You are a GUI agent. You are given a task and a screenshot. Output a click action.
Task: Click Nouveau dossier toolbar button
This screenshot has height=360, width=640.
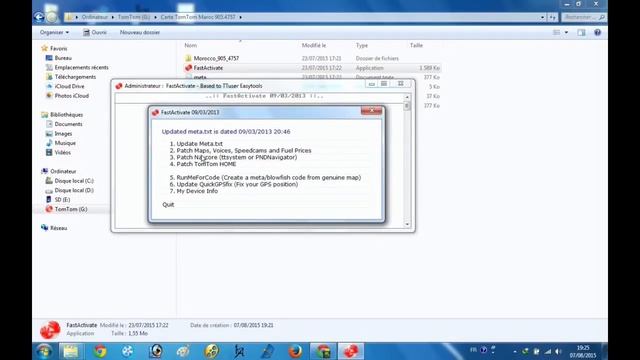[x=140, y=32]
